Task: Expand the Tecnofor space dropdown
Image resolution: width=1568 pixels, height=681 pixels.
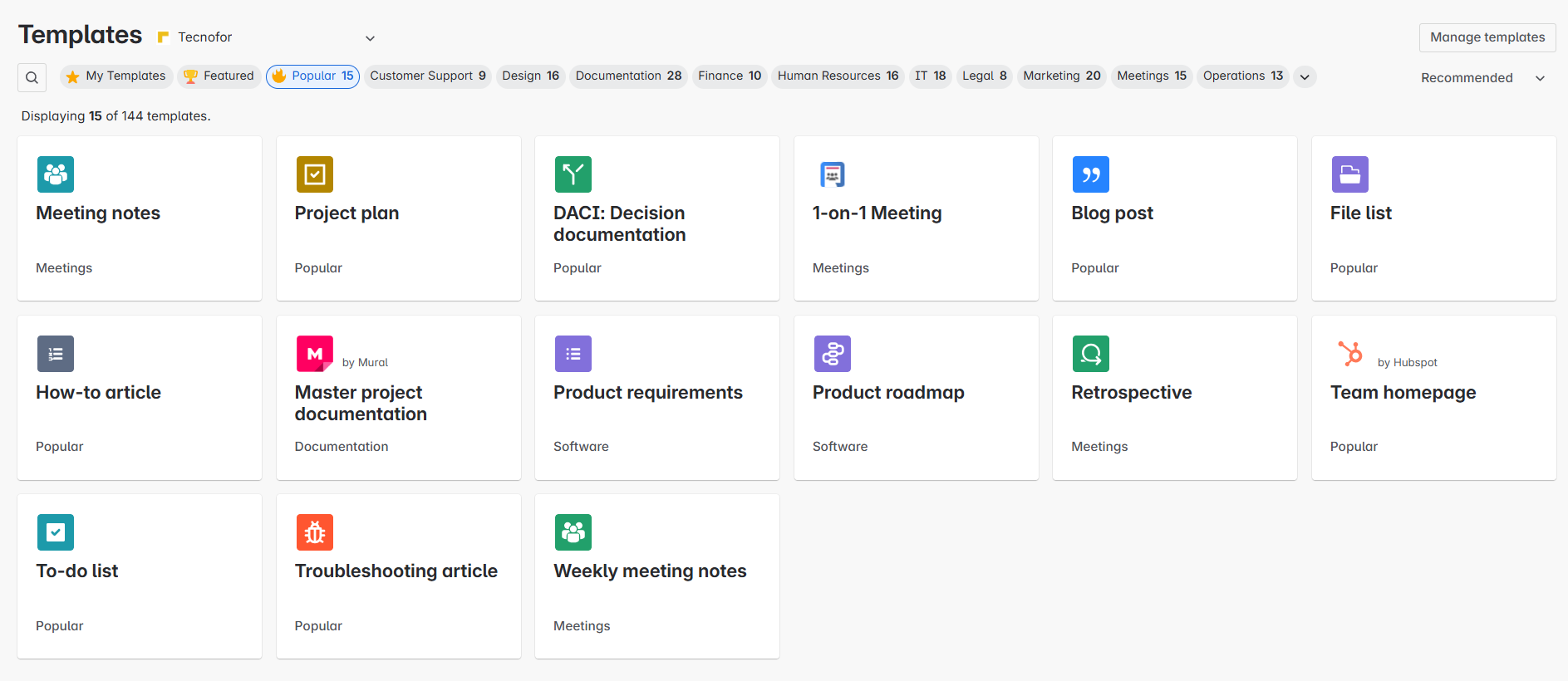Action: click(x=370, y=38)
